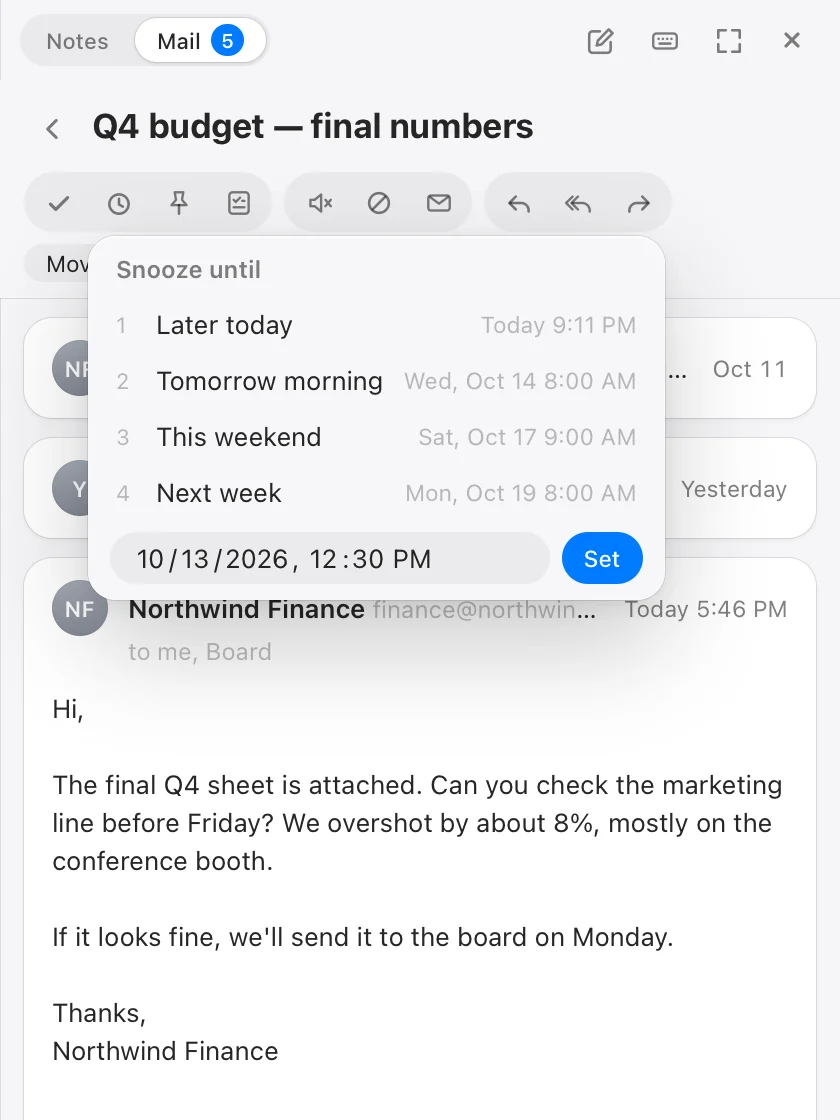
Task: Click the snooze clock icon
Action: click(119, 204)
